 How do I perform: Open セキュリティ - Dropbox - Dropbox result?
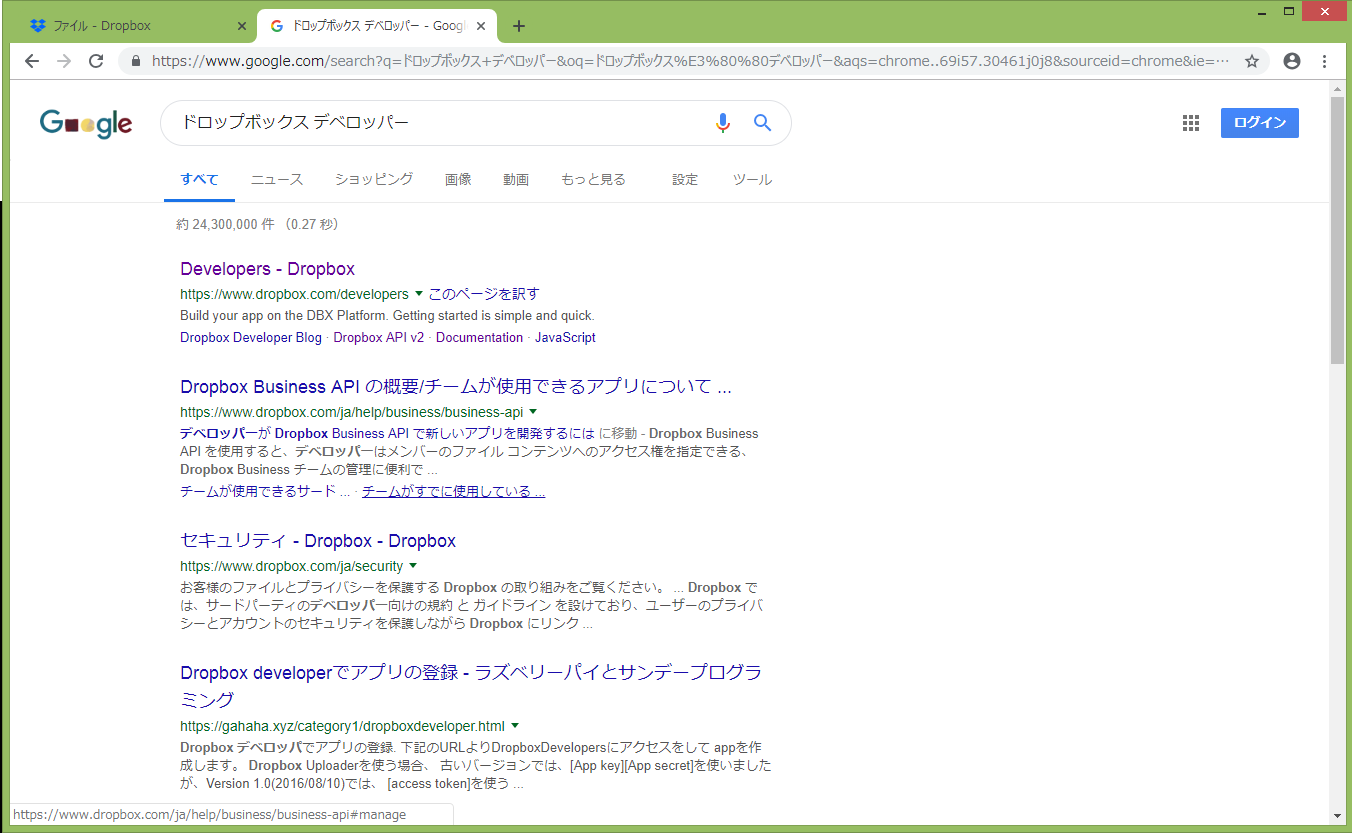coord(318,541)
